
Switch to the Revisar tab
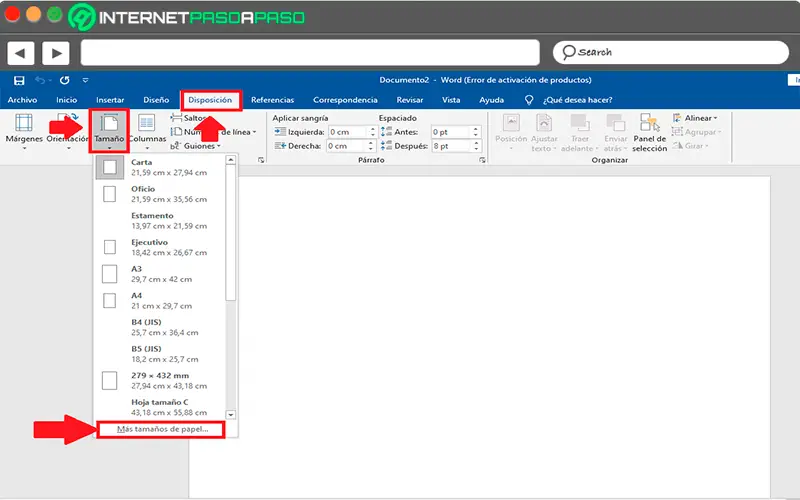click(x=410, y=100)
